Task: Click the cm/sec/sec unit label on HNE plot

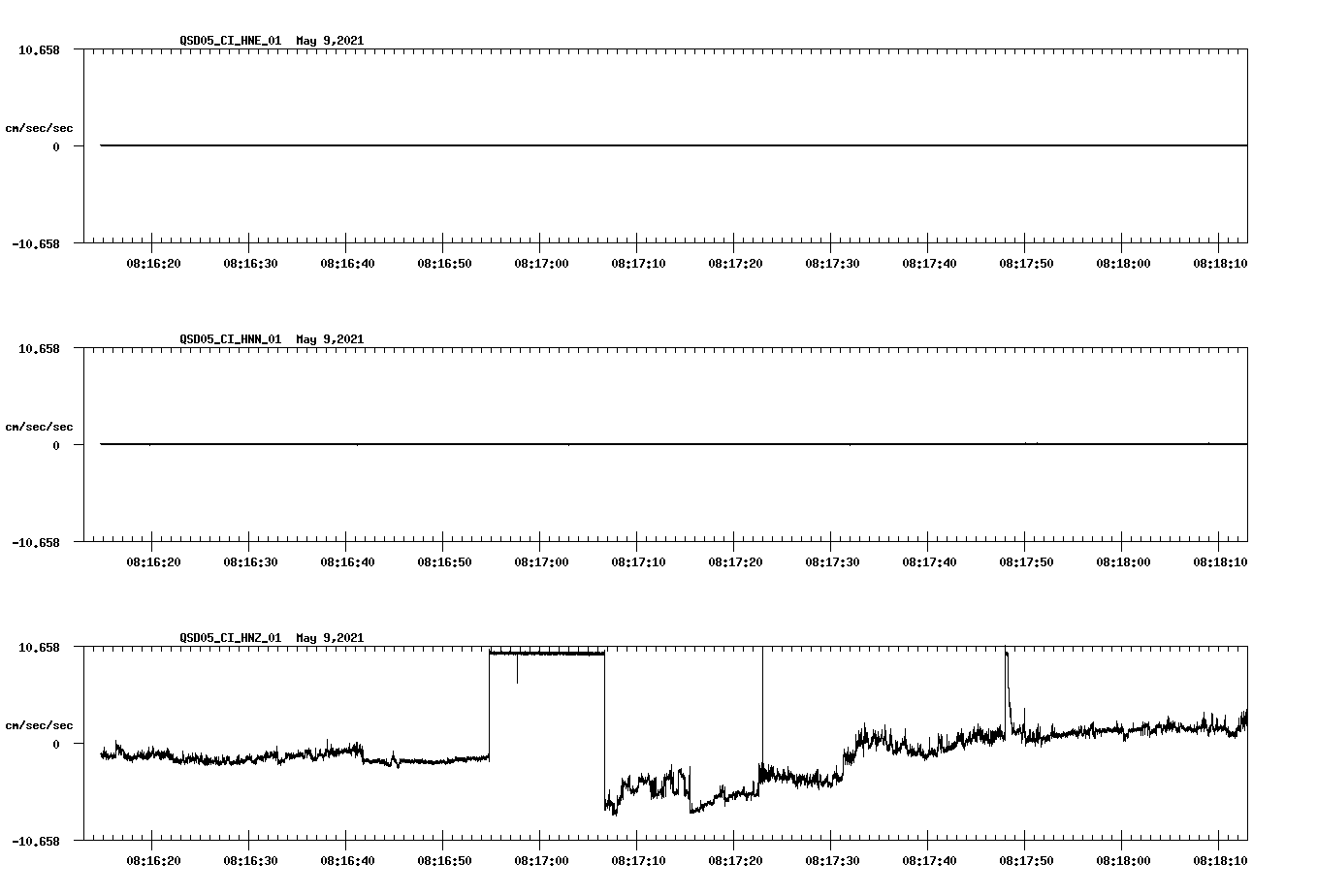Action: point(40,125)
